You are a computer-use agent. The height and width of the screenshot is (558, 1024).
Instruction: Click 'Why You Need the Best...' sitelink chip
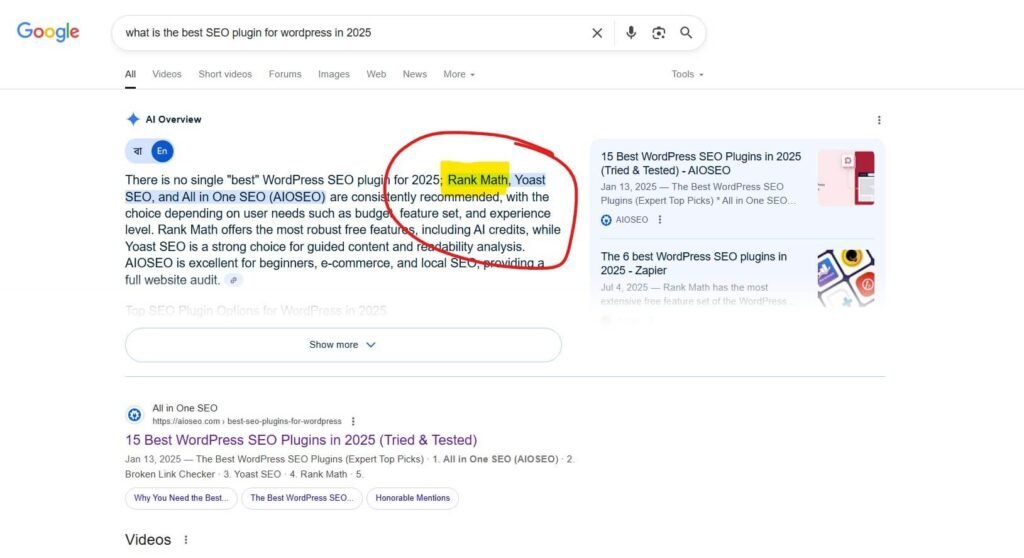click(181, 498)
